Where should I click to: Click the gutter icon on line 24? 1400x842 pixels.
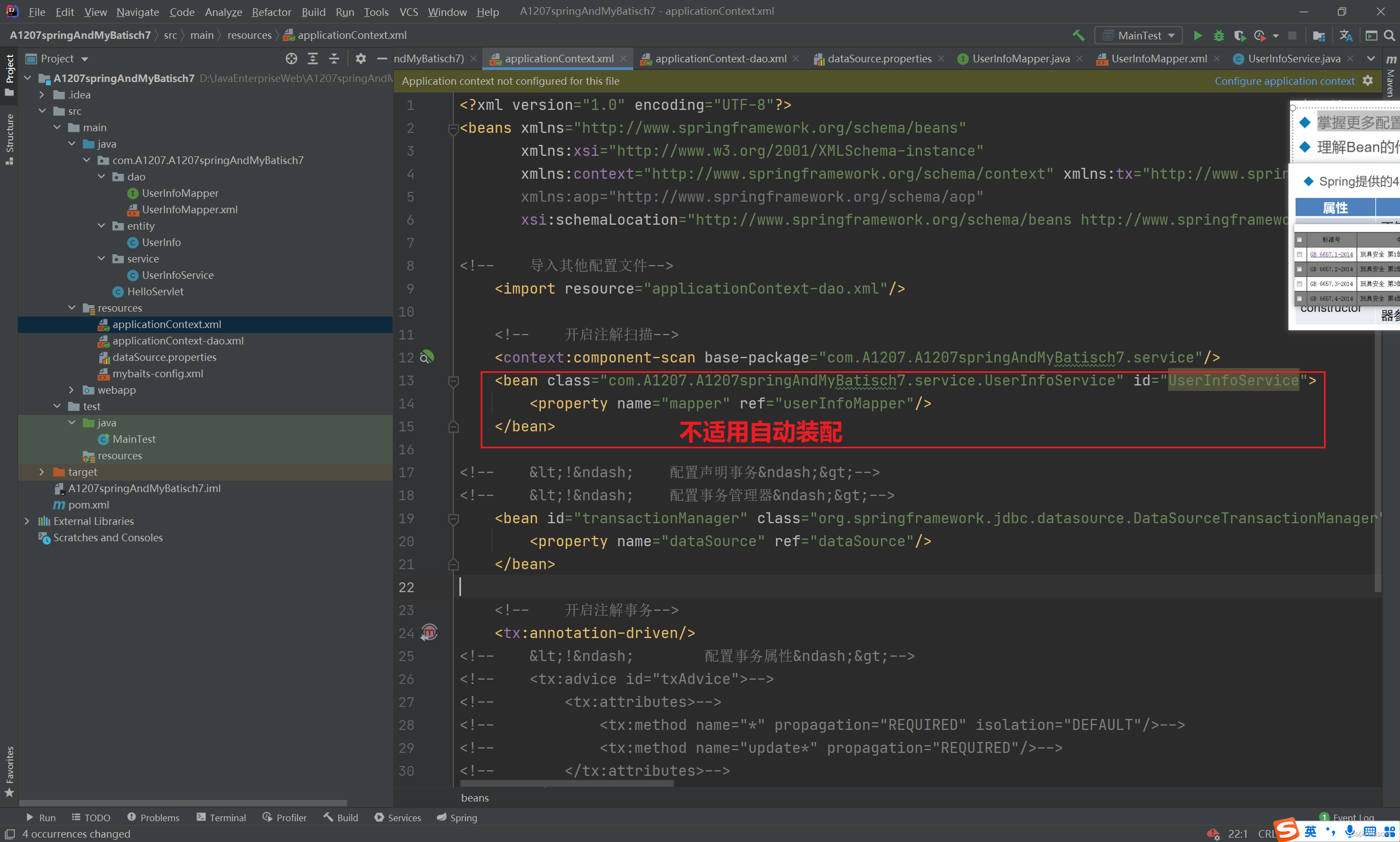[x=429, y=632]
